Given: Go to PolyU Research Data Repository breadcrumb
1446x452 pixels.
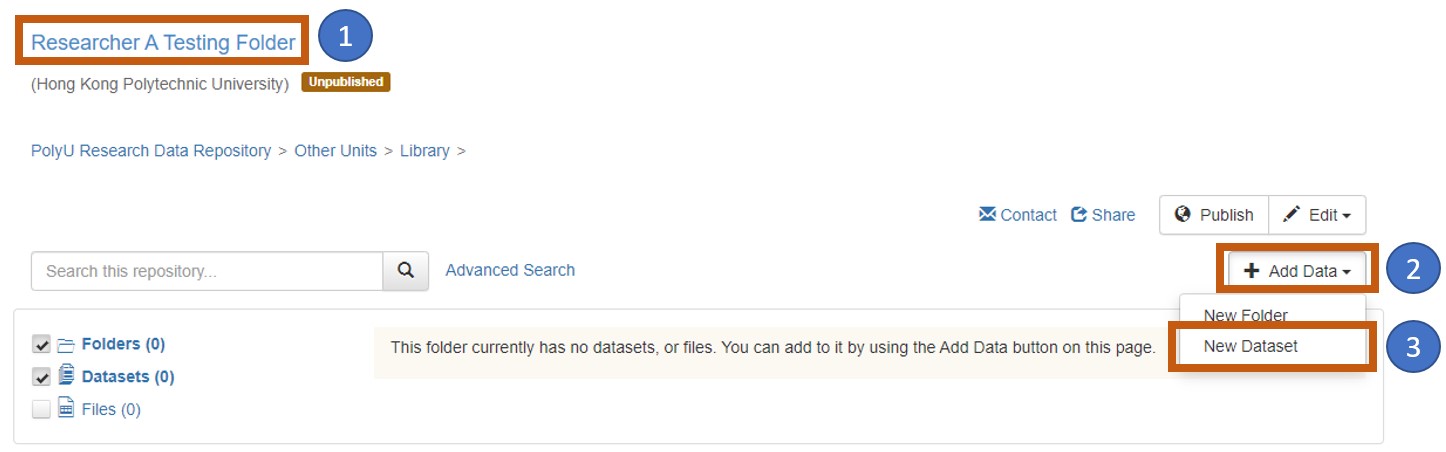Looking at the screenshot, I should pyautogui.click(x=151, y=151).
